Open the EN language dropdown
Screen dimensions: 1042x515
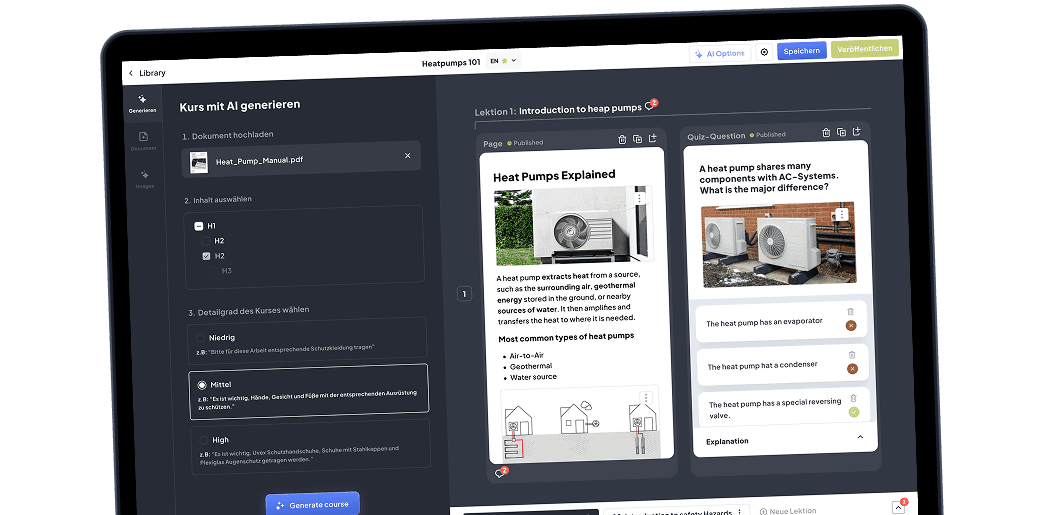(x=503, y=61)
